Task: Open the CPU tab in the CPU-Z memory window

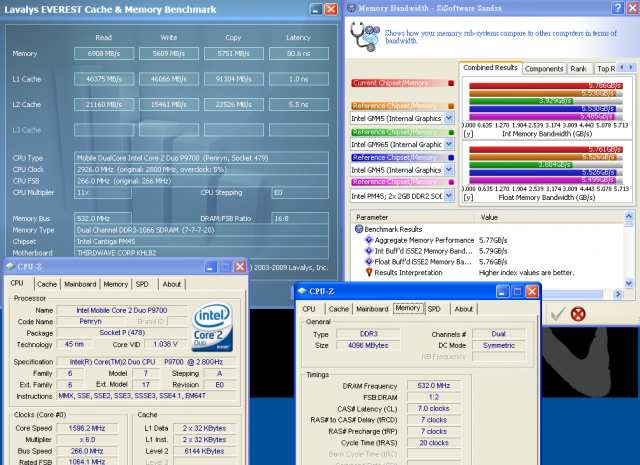Action: (x=309, y=309)
